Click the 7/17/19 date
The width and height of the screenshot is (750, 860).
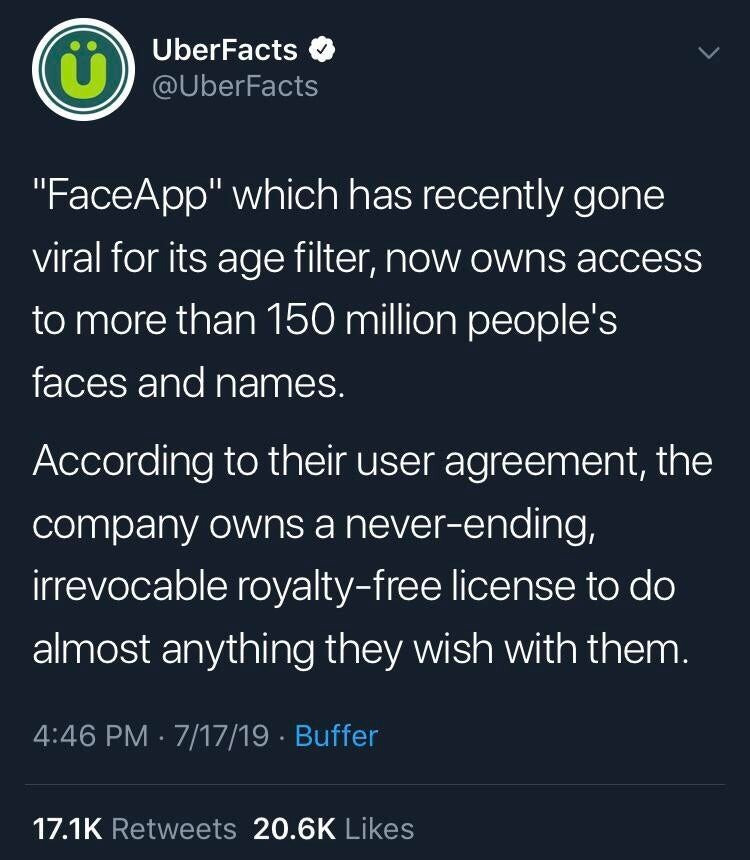(x=221, y=736)
